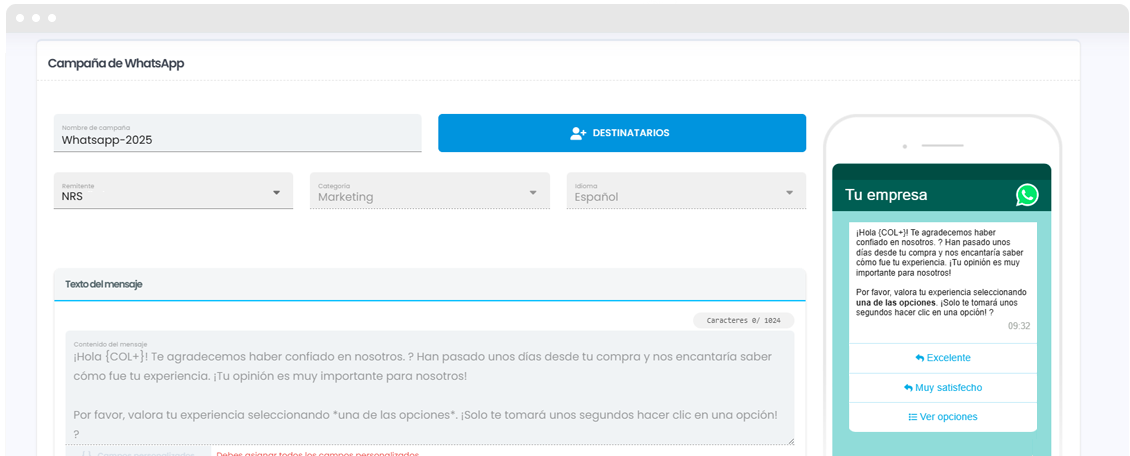Click the Campaña de WhatsApp title
The width and height of the screenshot is (1130, 456).
(116, 63)
